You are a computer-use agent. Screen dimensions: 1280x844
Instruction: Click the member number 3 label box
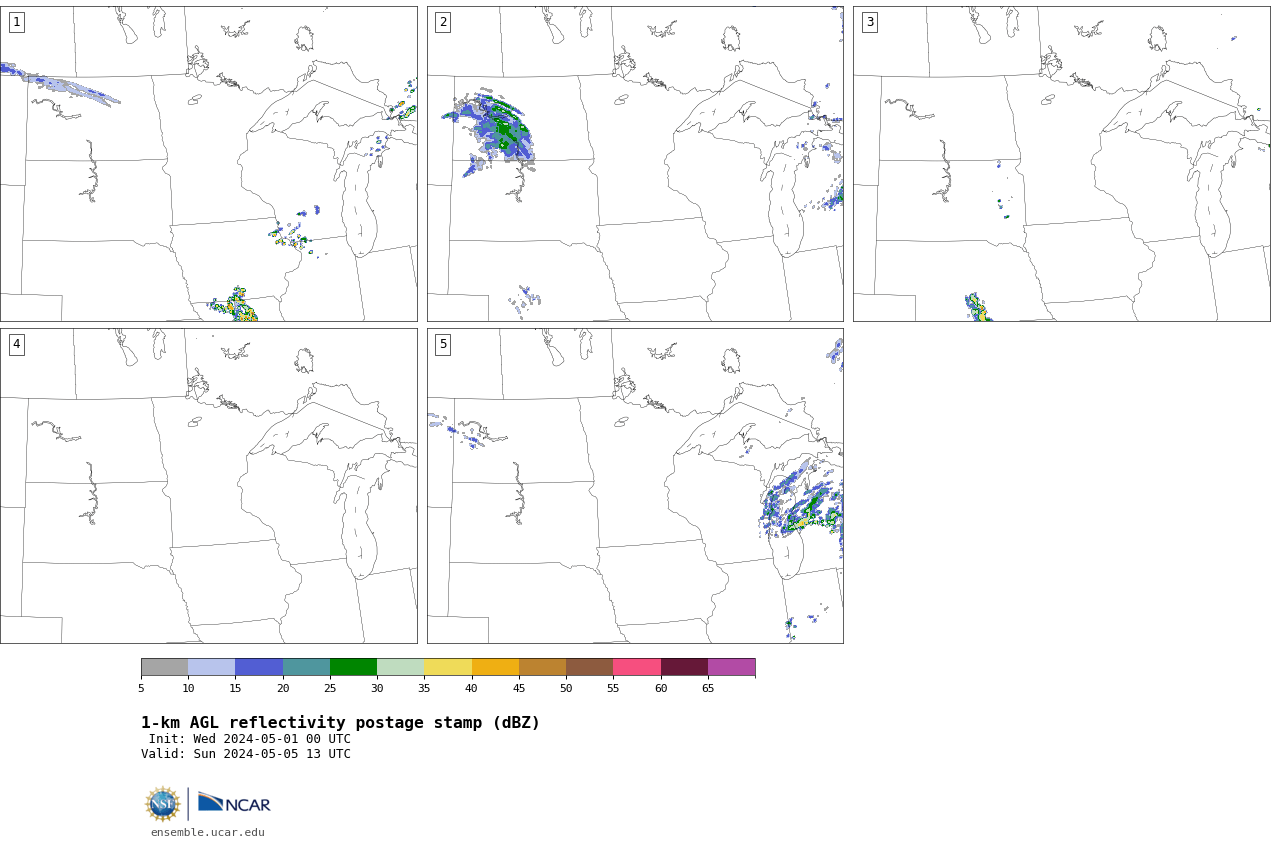tap(870, 22)
